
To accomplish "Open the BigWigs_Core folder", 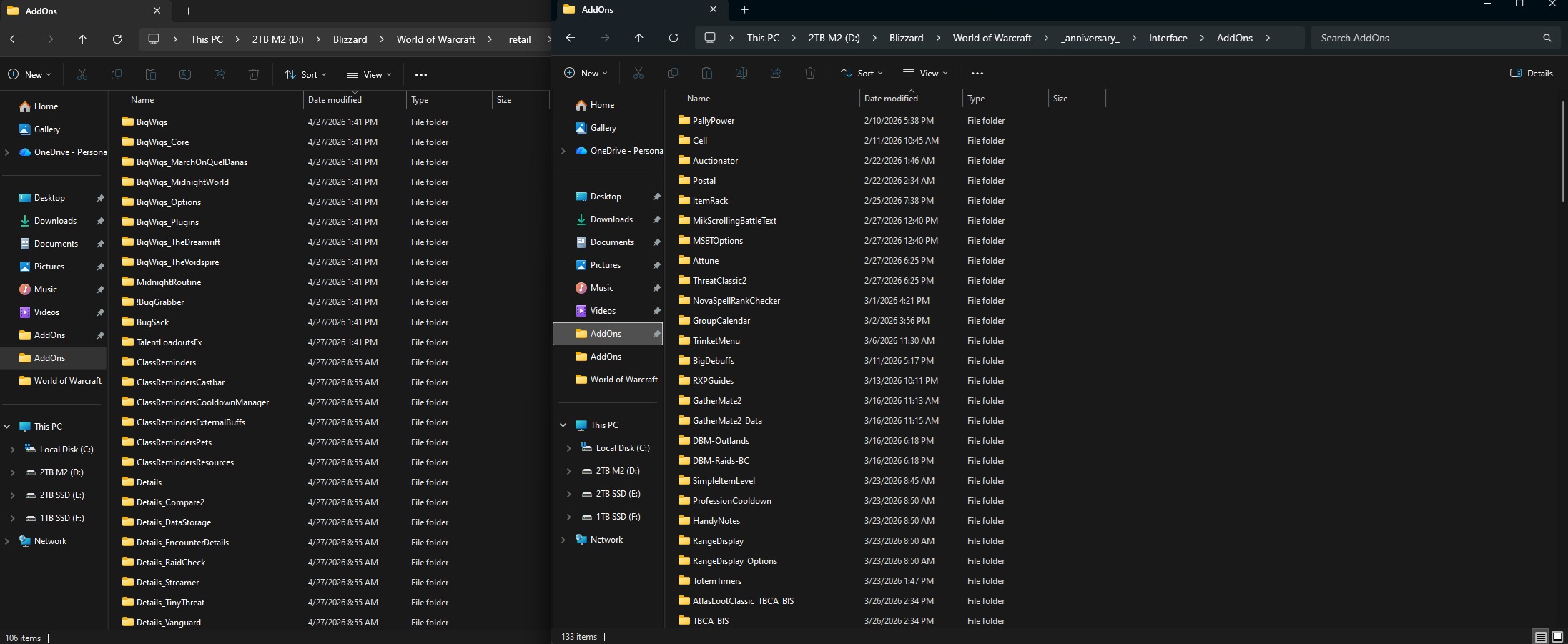I will pyautogui.click(x=162, y=142).
